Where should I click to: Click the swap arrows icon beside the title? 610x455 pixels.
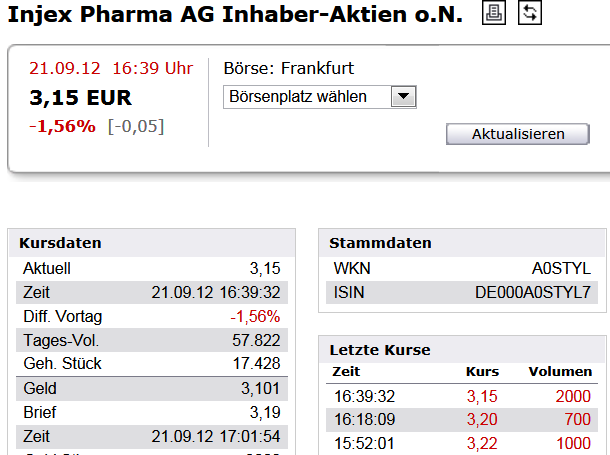point(530,14)
